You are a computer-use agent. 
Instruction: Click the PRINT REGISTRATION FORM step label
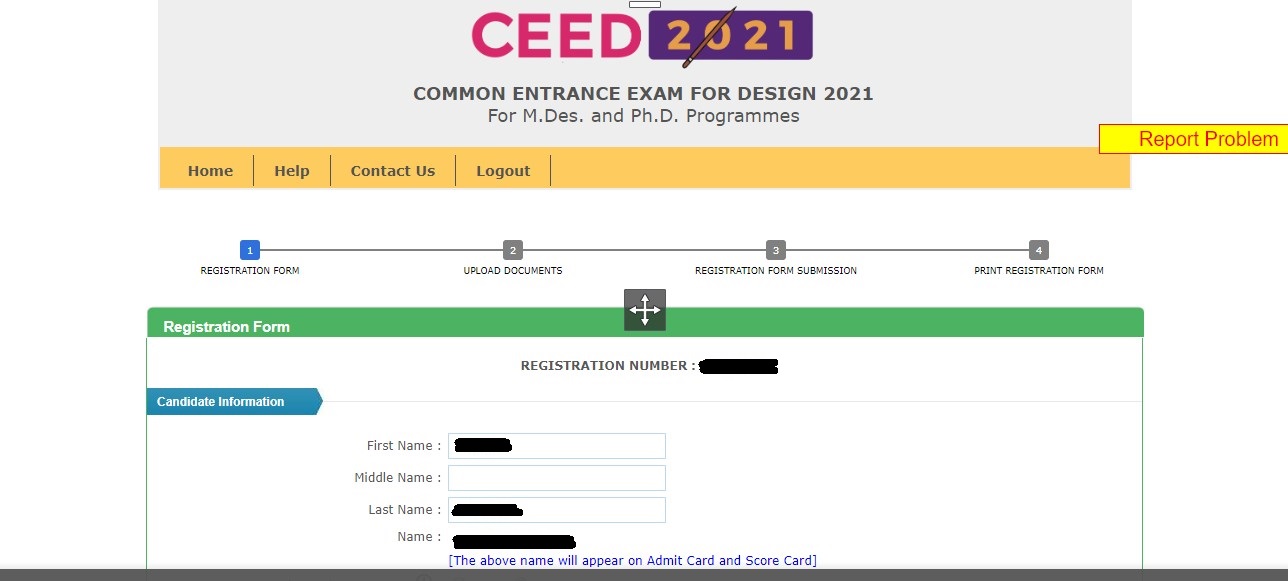click(x=1039, y=270)
